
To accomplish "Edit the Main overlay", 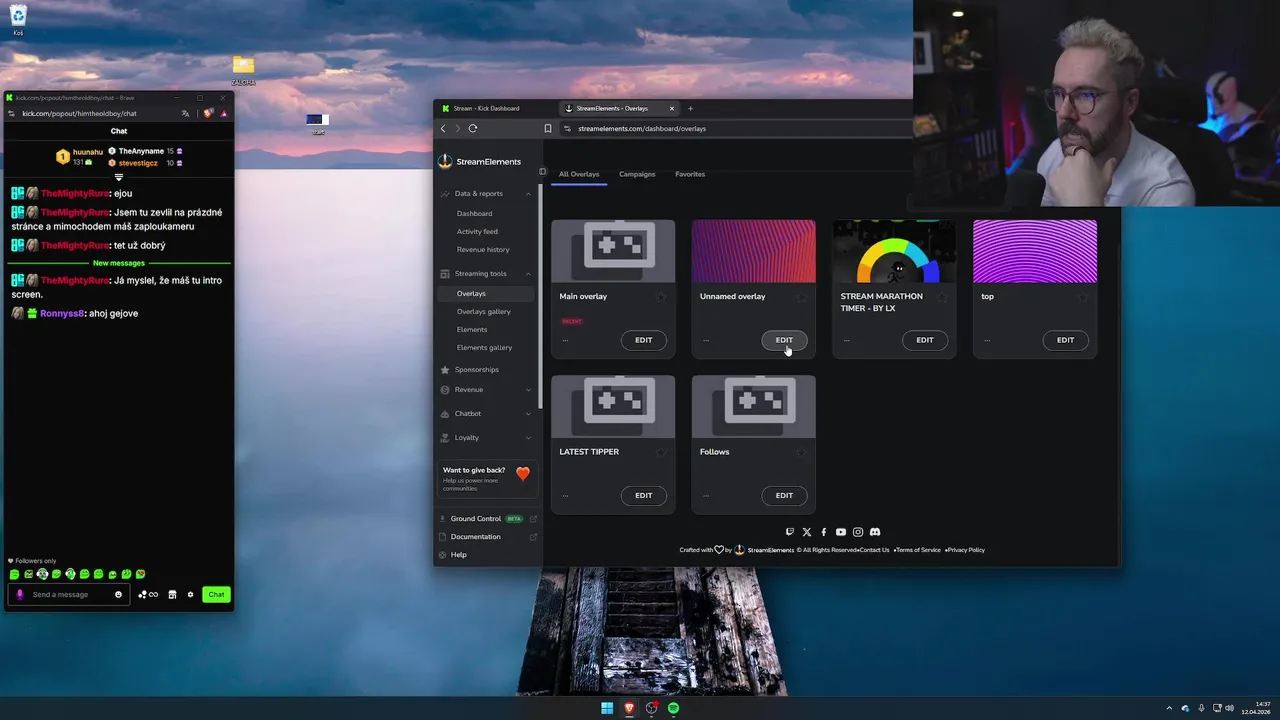I will coord(643,340).
